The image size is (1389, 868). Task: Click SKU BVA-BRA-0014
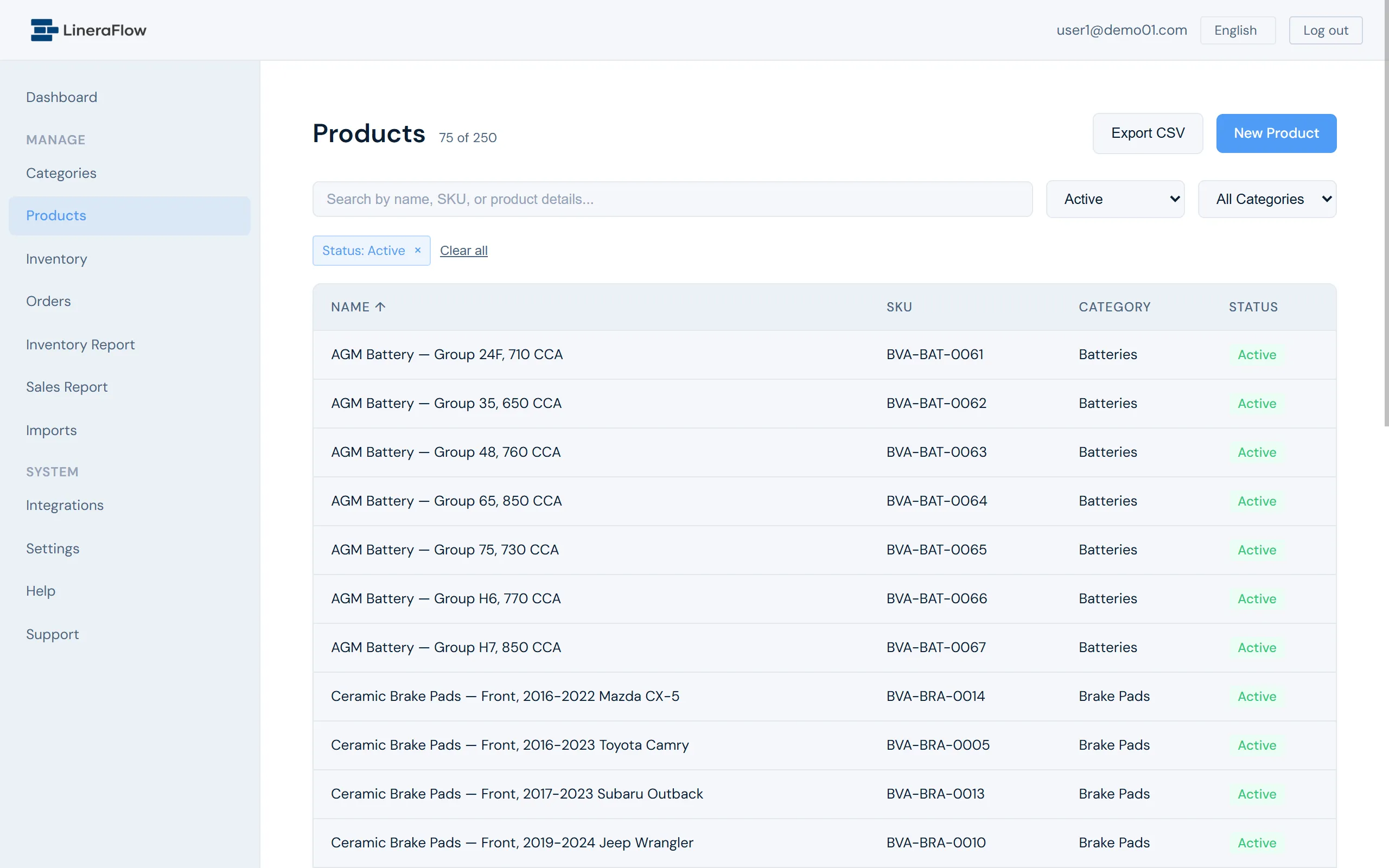(x=935, y=697)
